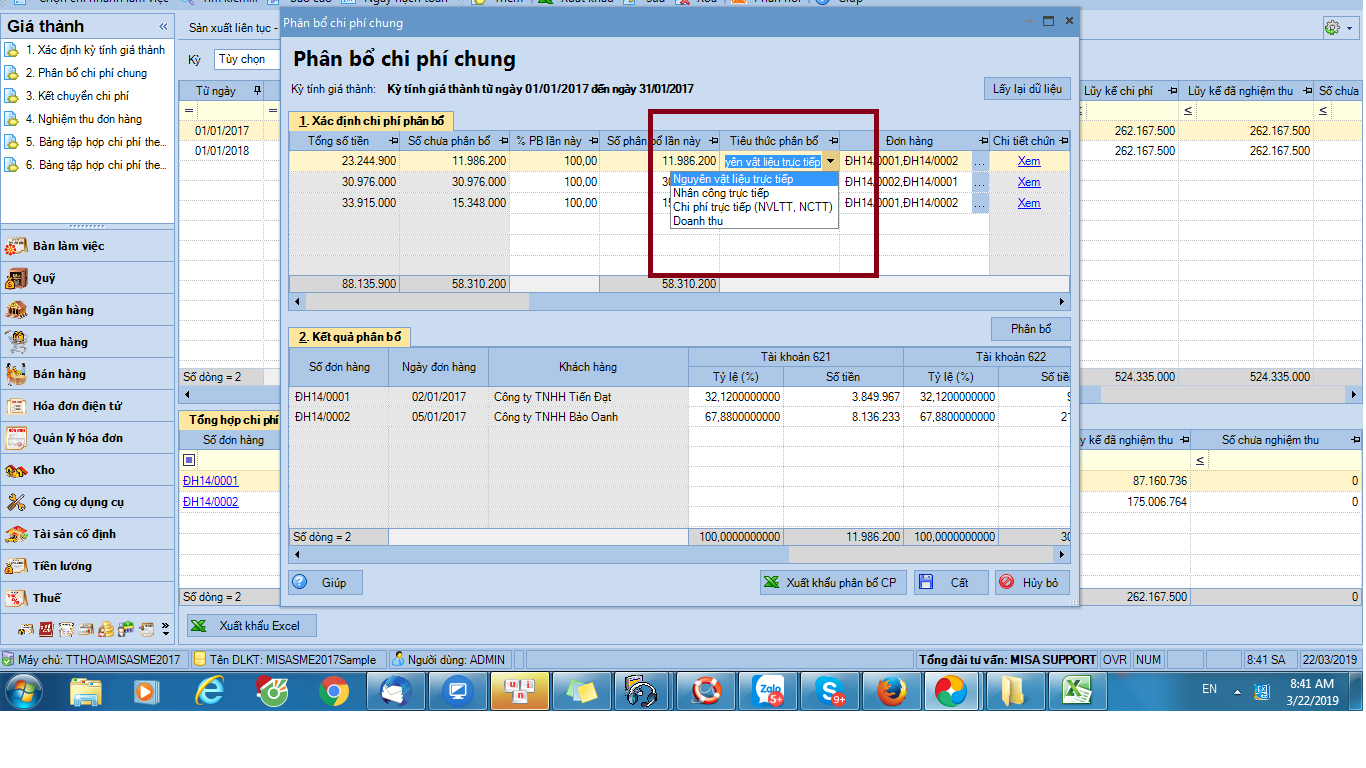Save with the Cất button
1366x768 pixels.
click(x=951, y=583)
